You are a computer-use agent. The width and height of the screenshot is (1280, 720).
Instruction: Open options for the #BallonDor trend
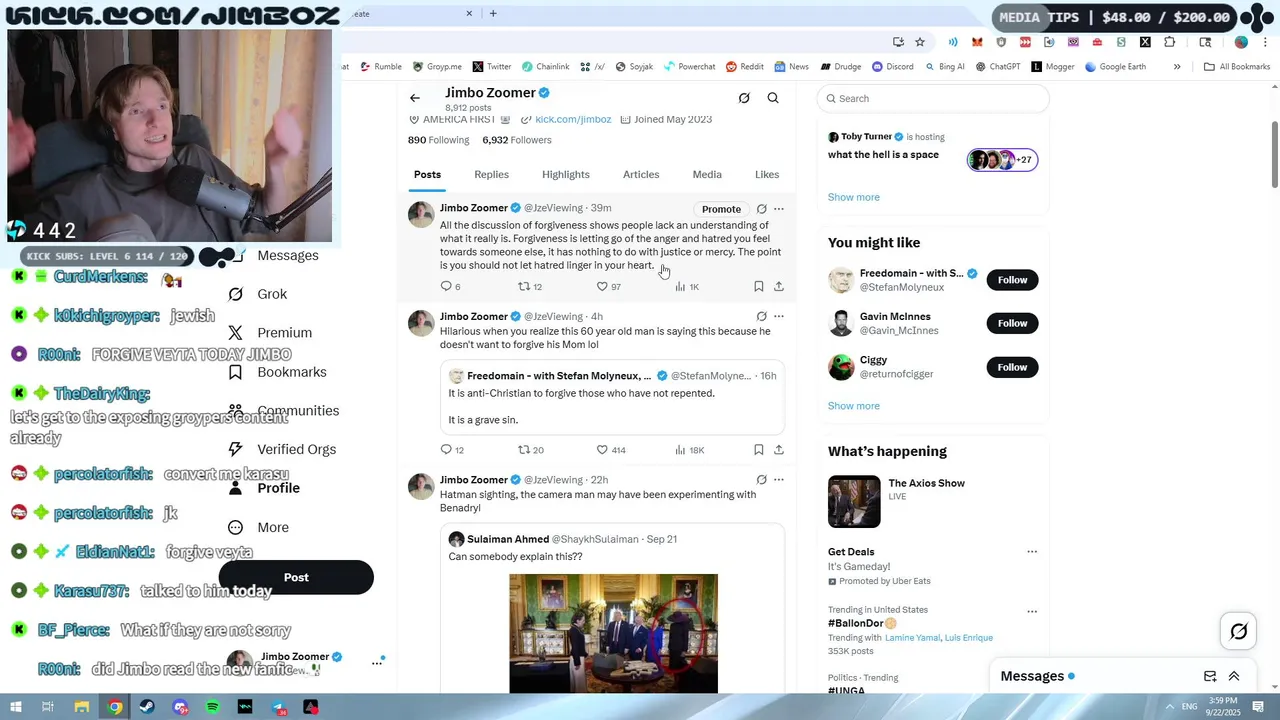pos(1032,611)
